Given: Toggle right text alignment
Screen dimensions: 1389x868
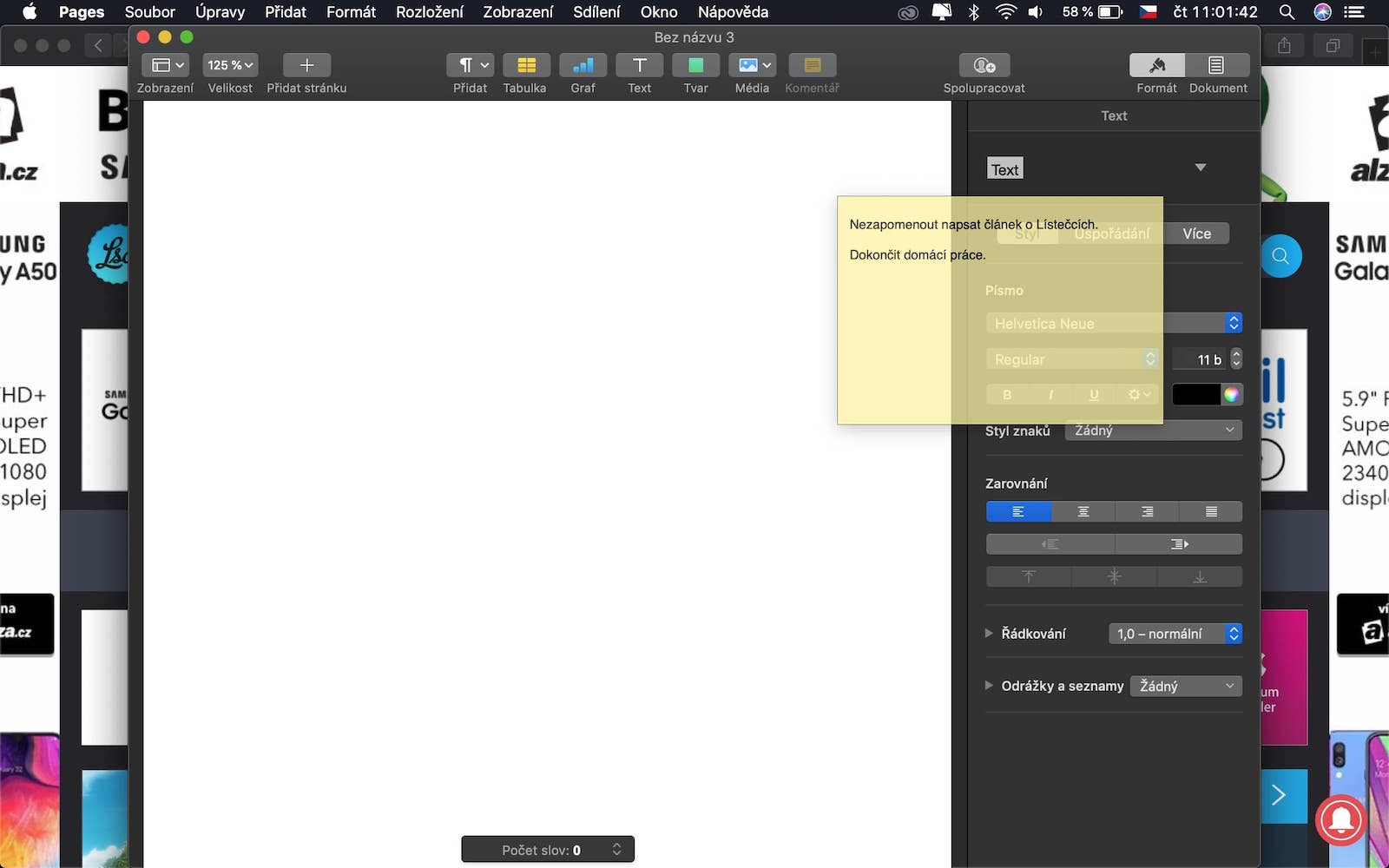Looking at the screenshot, I should pos(1147,512).
